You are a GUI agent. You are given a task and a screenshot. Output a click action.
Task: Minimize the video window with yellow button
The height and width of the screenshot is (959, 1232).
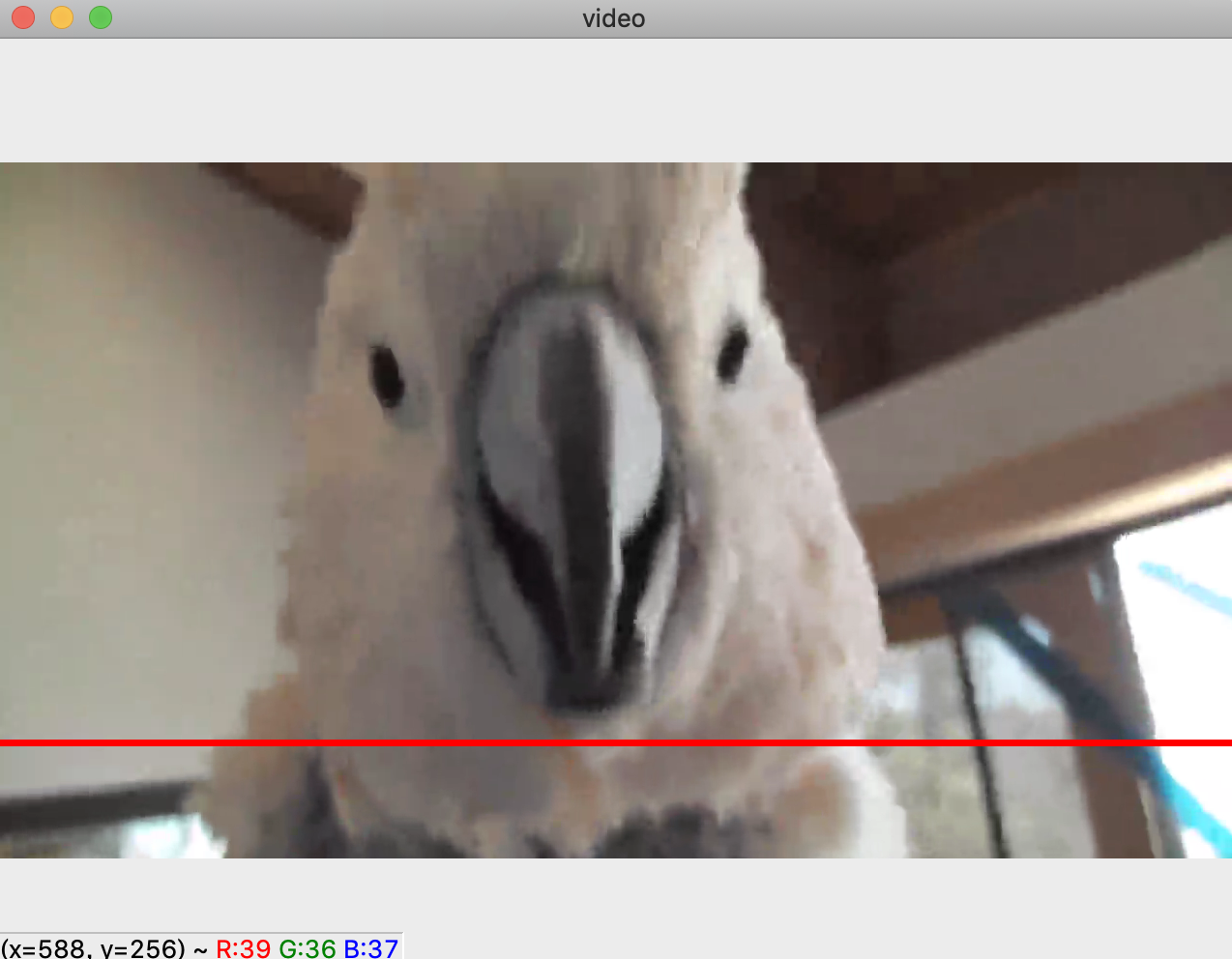point(62,17)
